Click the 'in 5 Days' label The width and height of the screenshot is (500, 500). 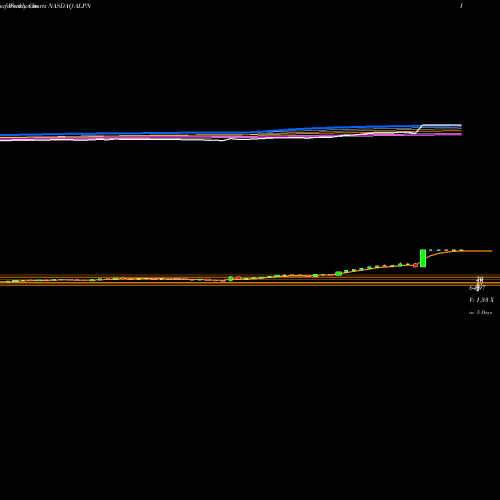point(480,312)
